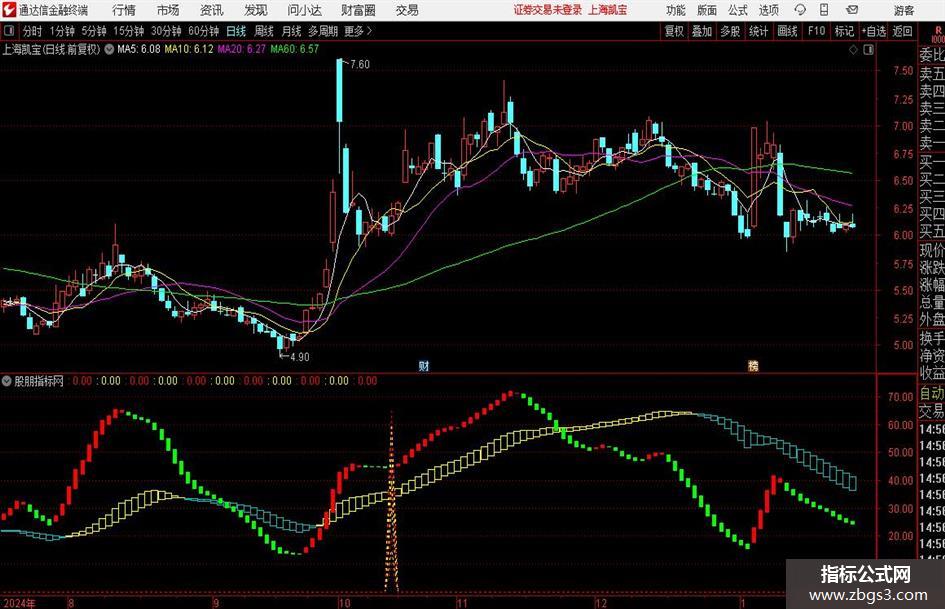Image resolution: width=945 pixels, height=609 pixels.
Task: Toggle the left panel icon beside 分时
Action: point(8,31)
